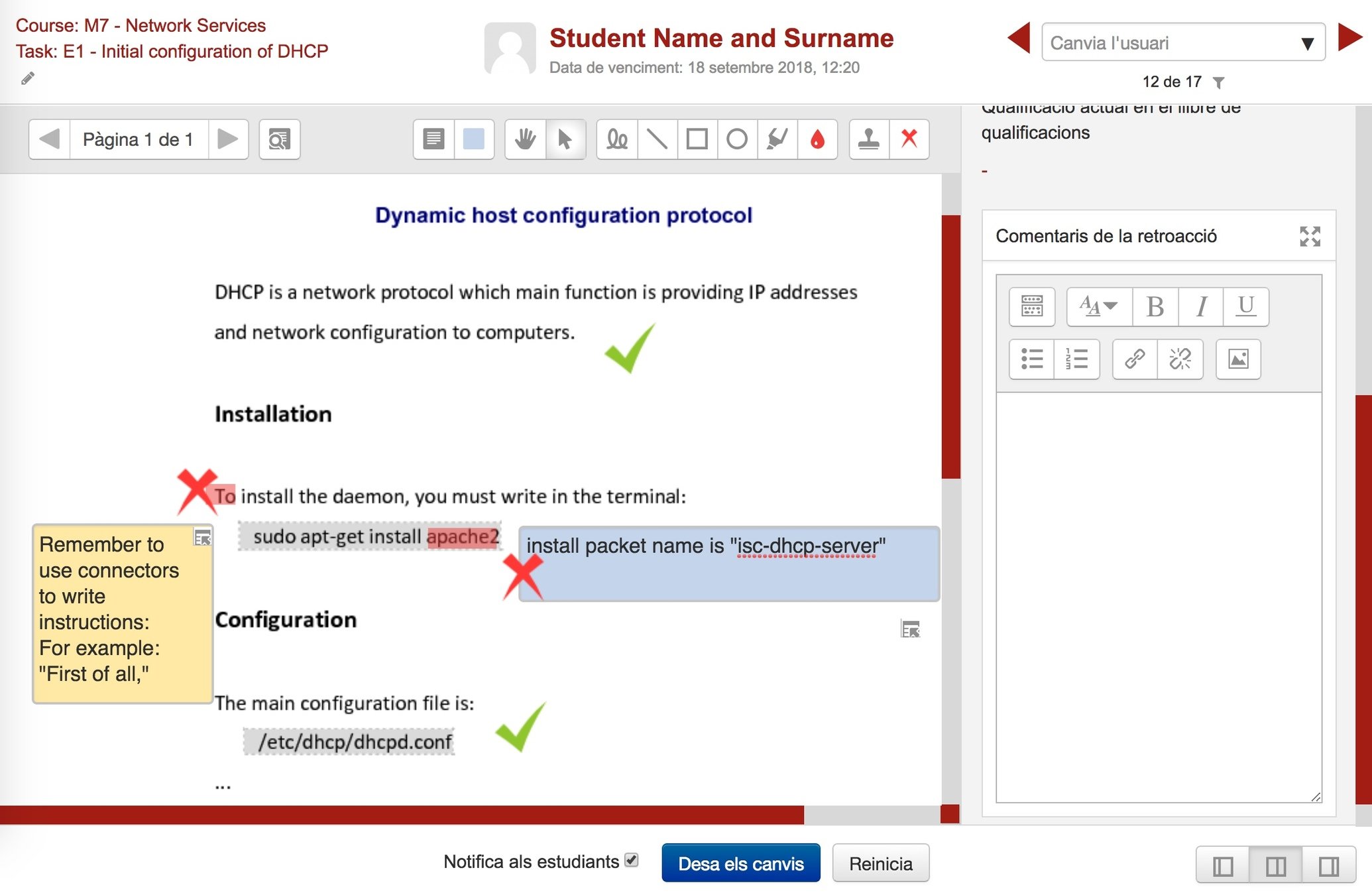Toggle bold in feedback editor
Viewport: 1372px width, 895px height.
tap(1155, 306)
